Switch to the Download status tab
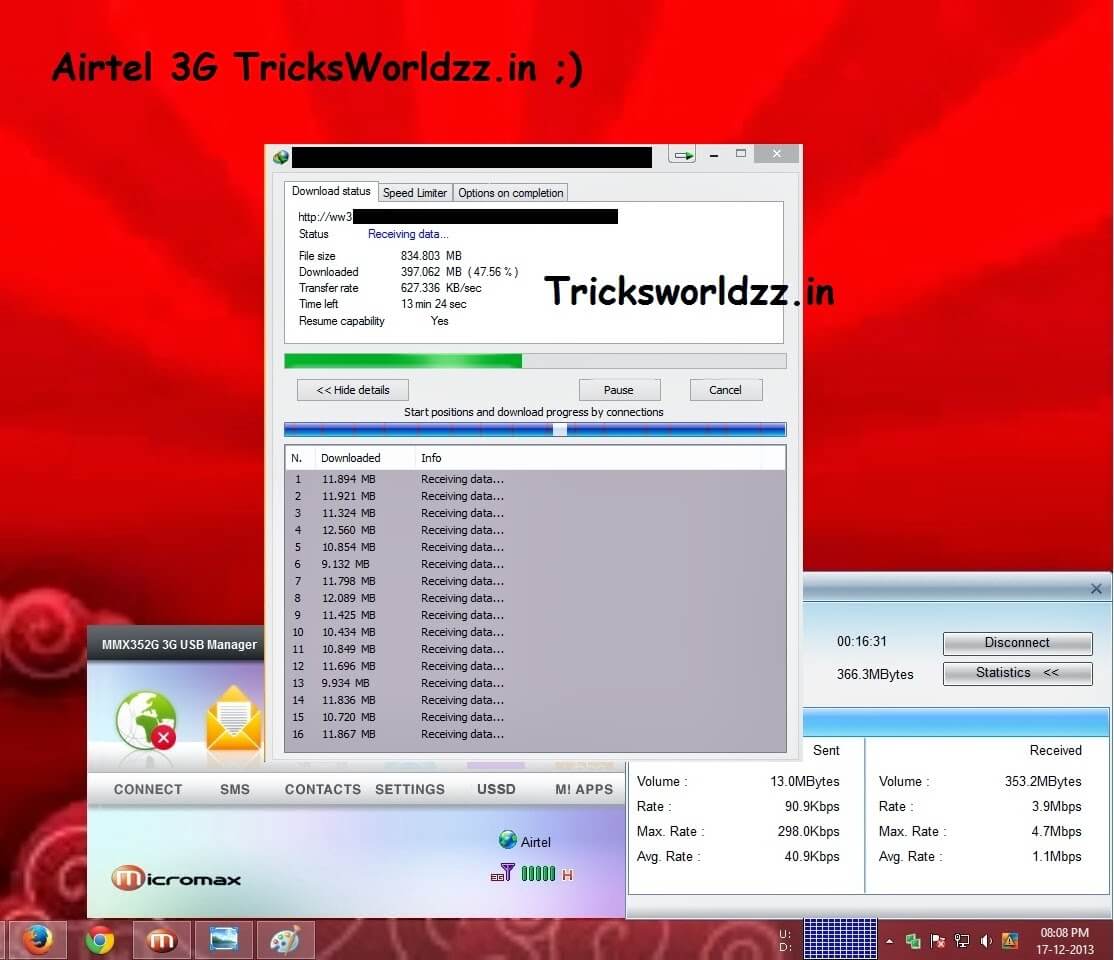This screenshot has width=1114, height=960. 331,191
